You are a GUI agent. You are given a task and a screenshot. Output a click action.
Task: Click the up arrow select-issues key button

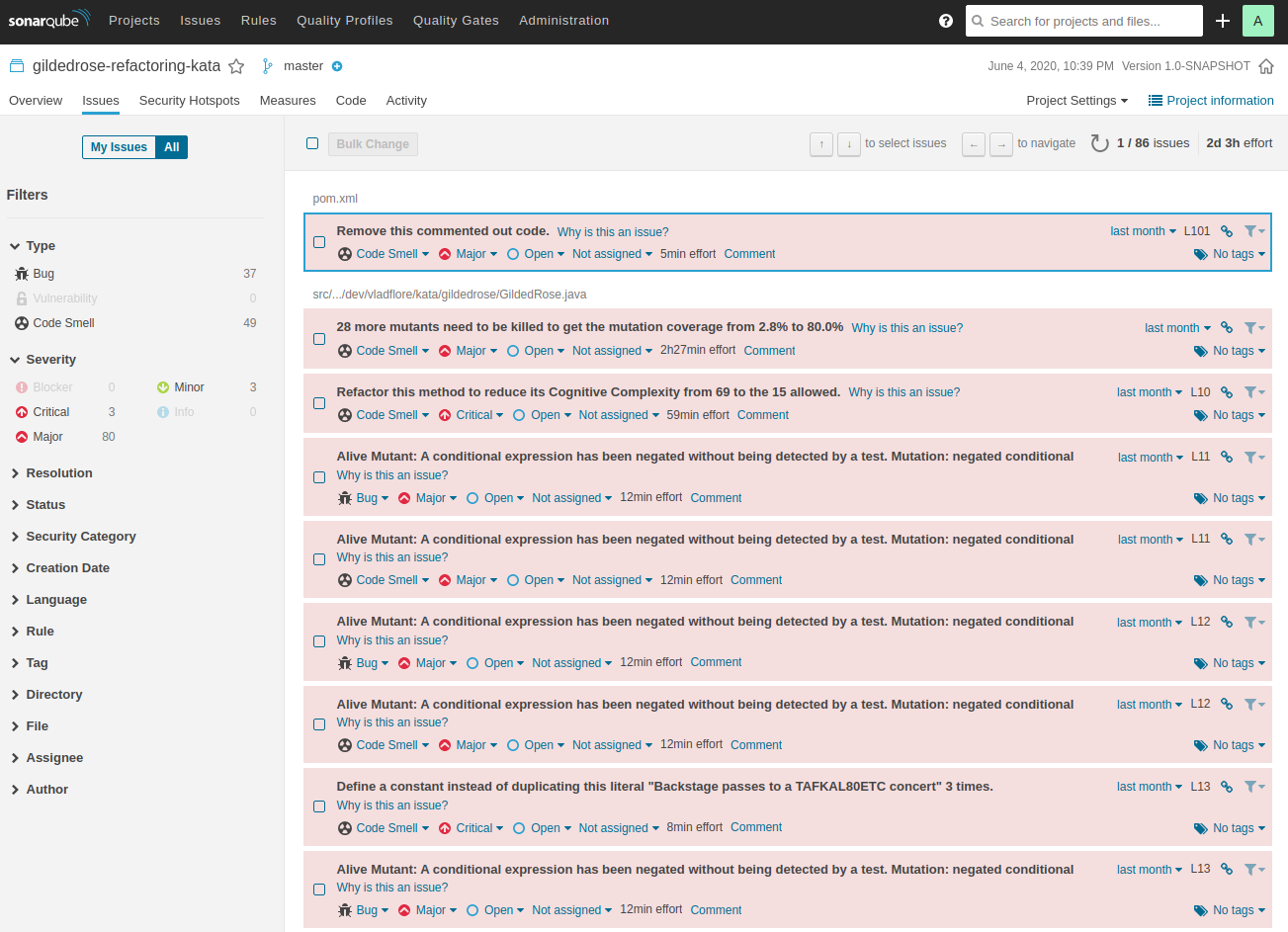pos(821,144)
